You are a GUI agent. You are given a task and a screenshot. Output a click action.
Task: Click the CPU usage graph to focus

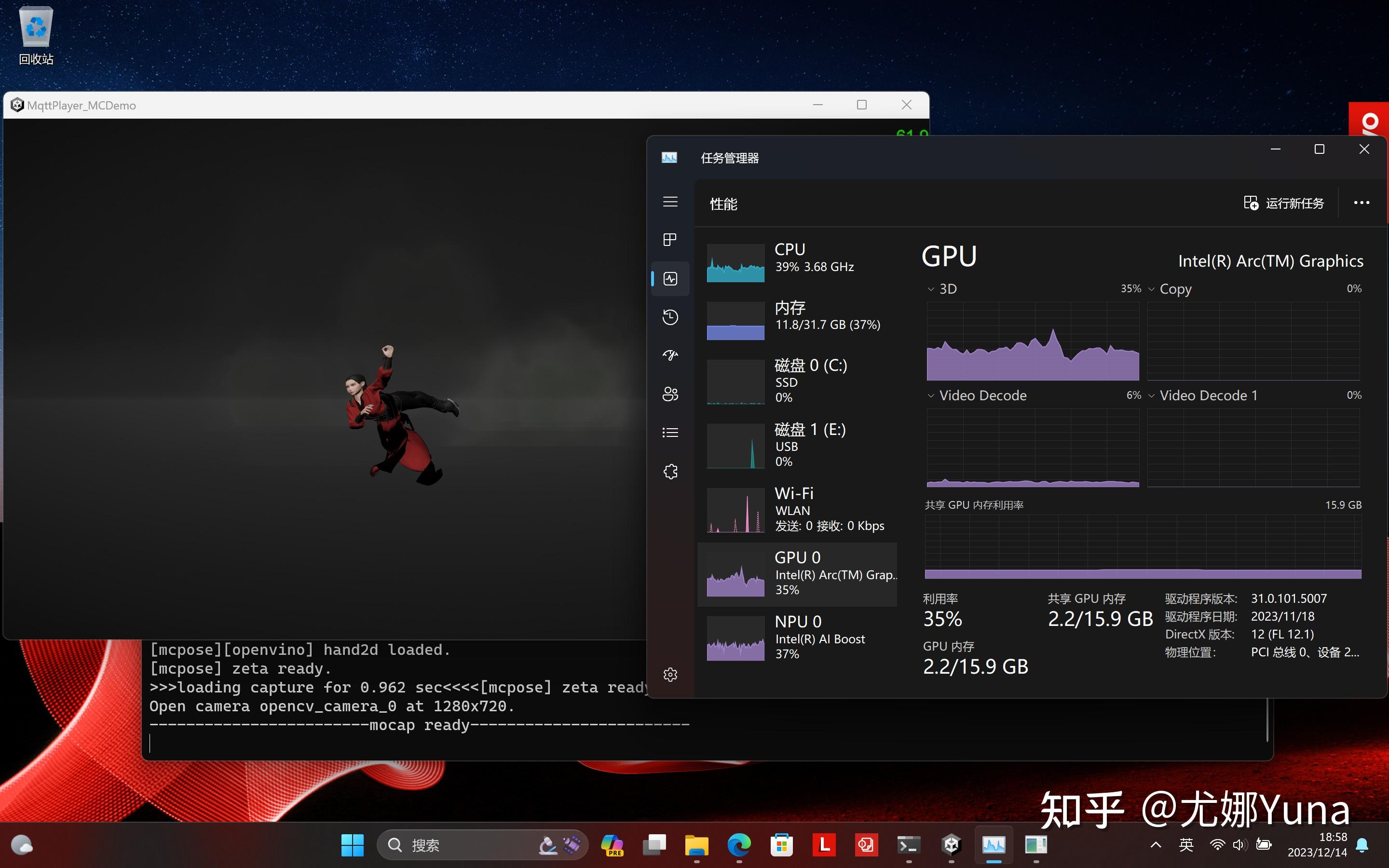coord(734,259)
